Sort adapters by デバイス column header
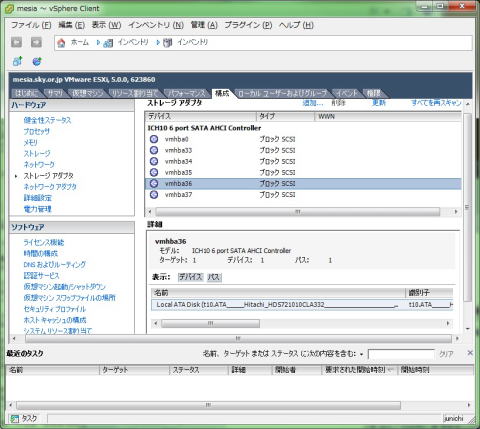 pyautogui.click(x=201, y=116)
